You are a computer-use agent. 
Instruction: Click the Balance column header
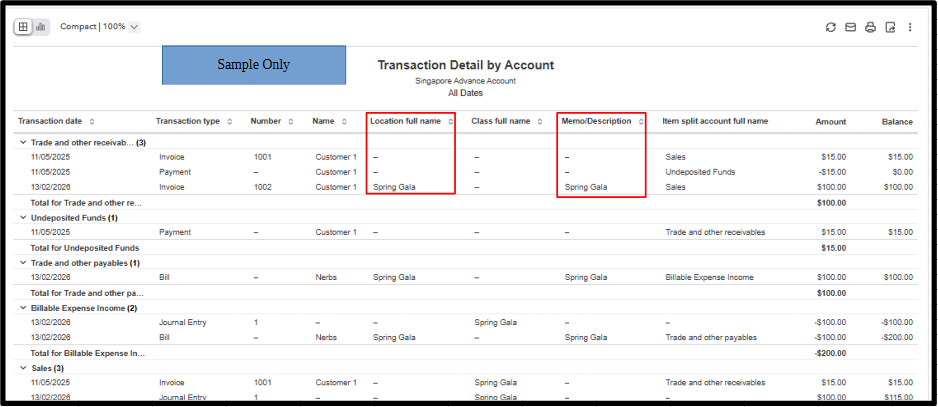point(897,122)
